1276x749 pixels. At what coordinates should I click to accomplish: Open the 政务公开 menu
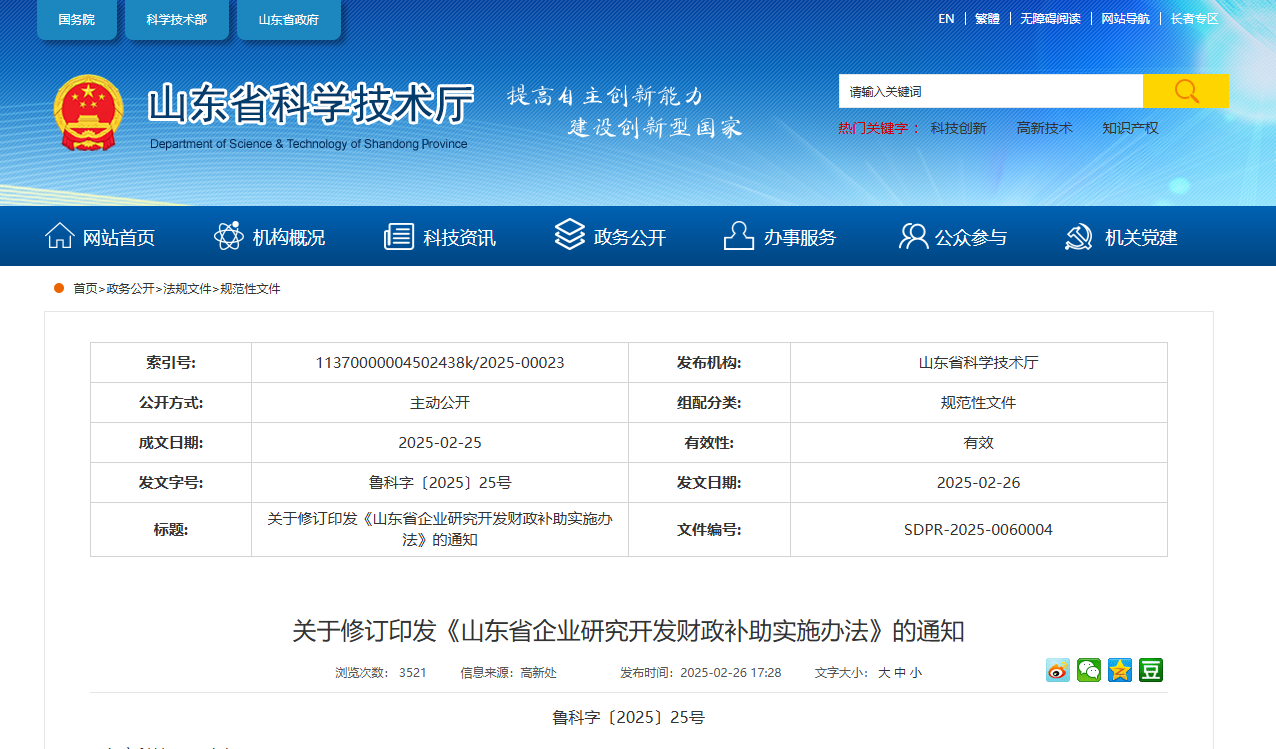(x=610, y=237)
